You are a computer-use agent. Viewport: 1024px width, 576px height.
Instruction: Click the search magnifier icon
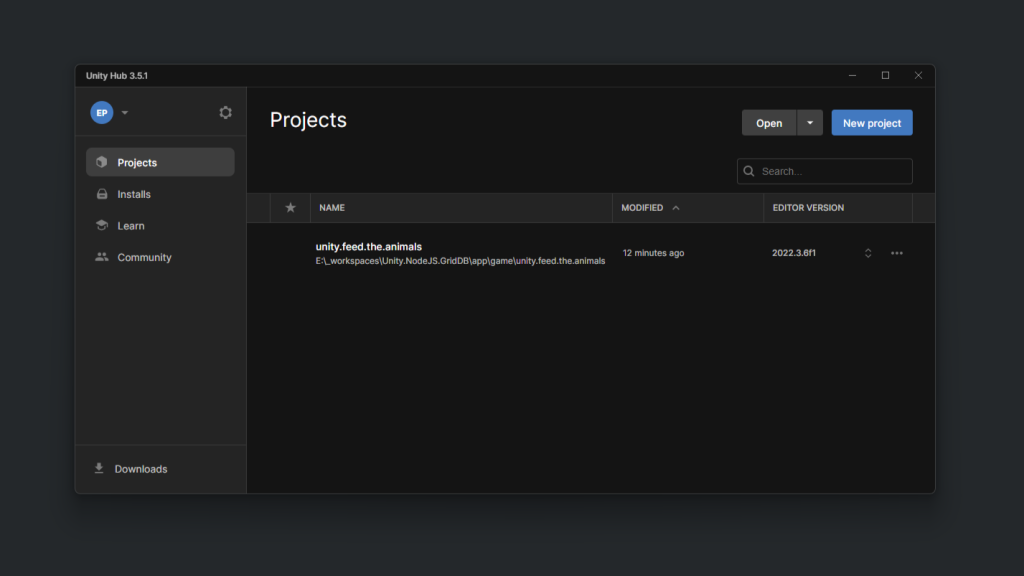tap(748, 171)
